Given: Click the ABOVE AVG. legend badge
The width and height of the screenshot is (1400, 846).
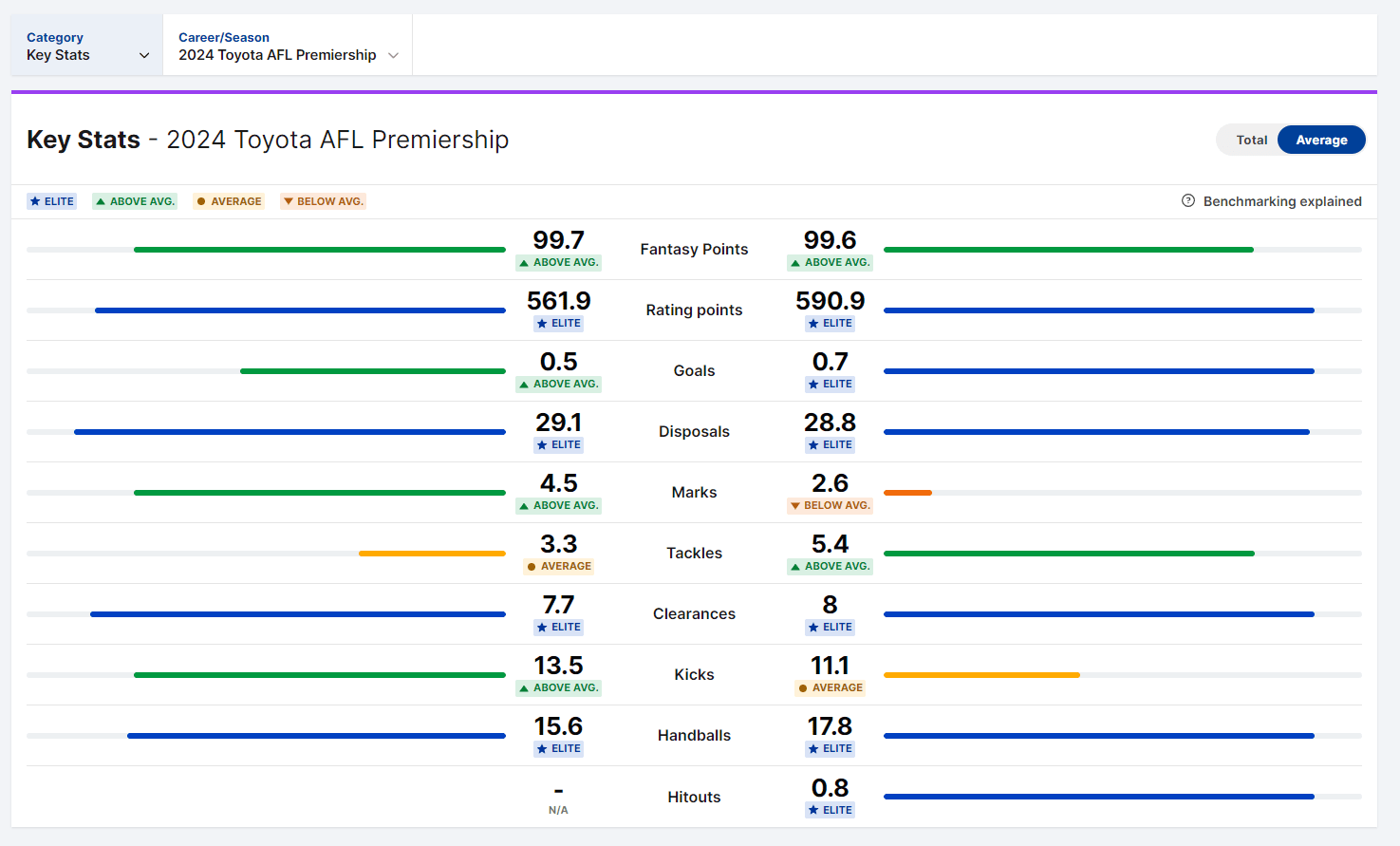Looking at the screenshot, I should tap(135, 201).
